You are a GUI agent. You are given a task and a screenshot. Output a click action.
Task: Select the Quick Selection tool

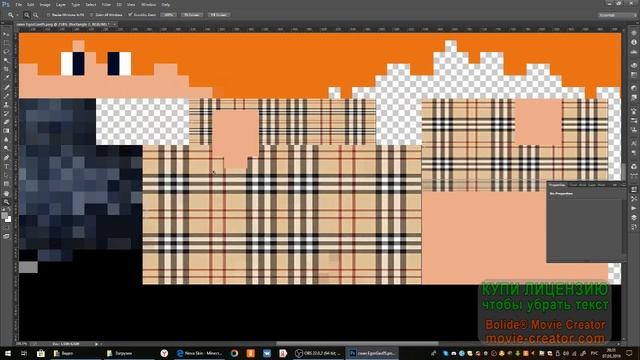point(6,60)
